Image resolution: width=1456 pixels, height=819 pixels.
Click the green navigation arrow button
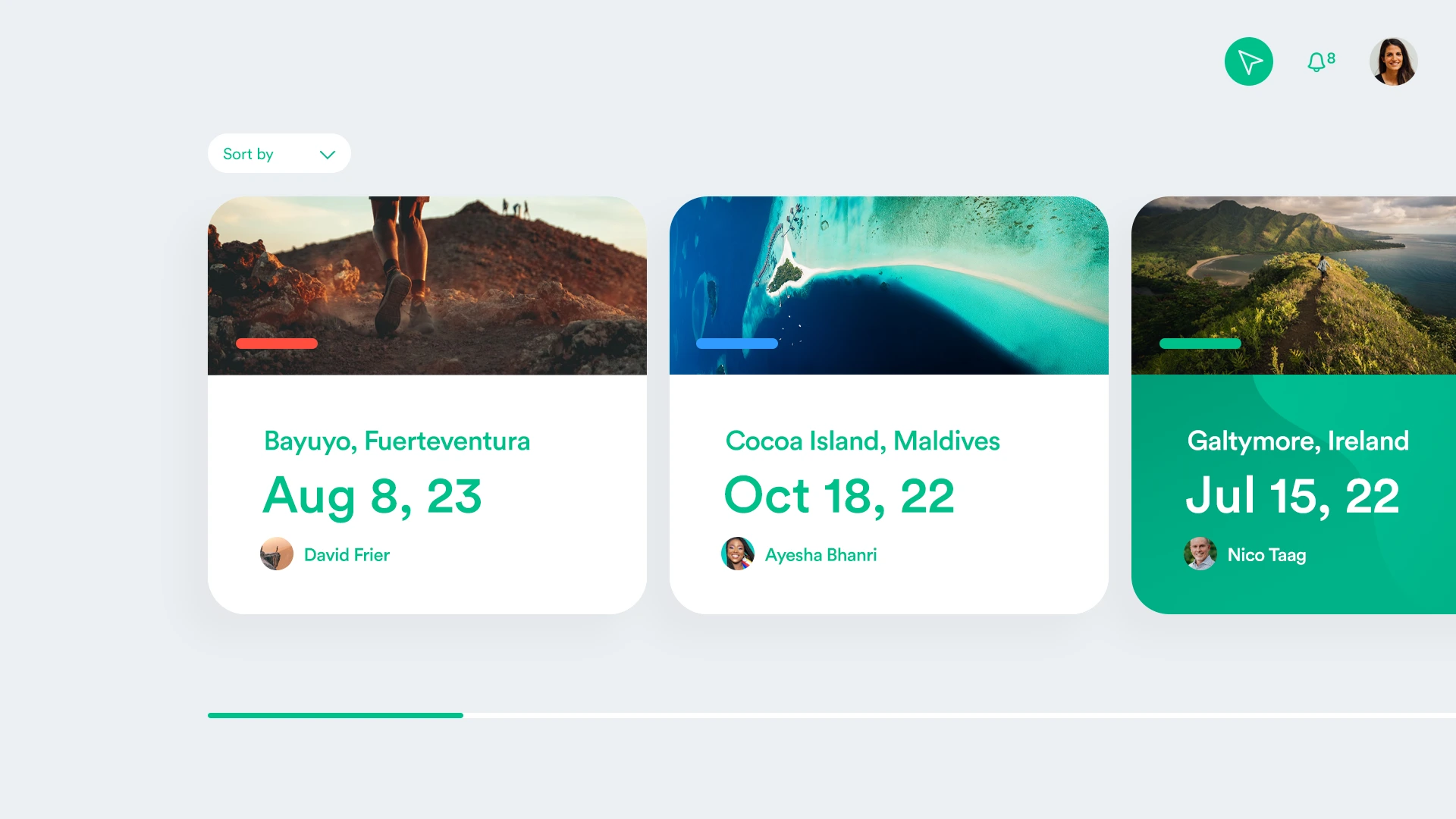1248,61
